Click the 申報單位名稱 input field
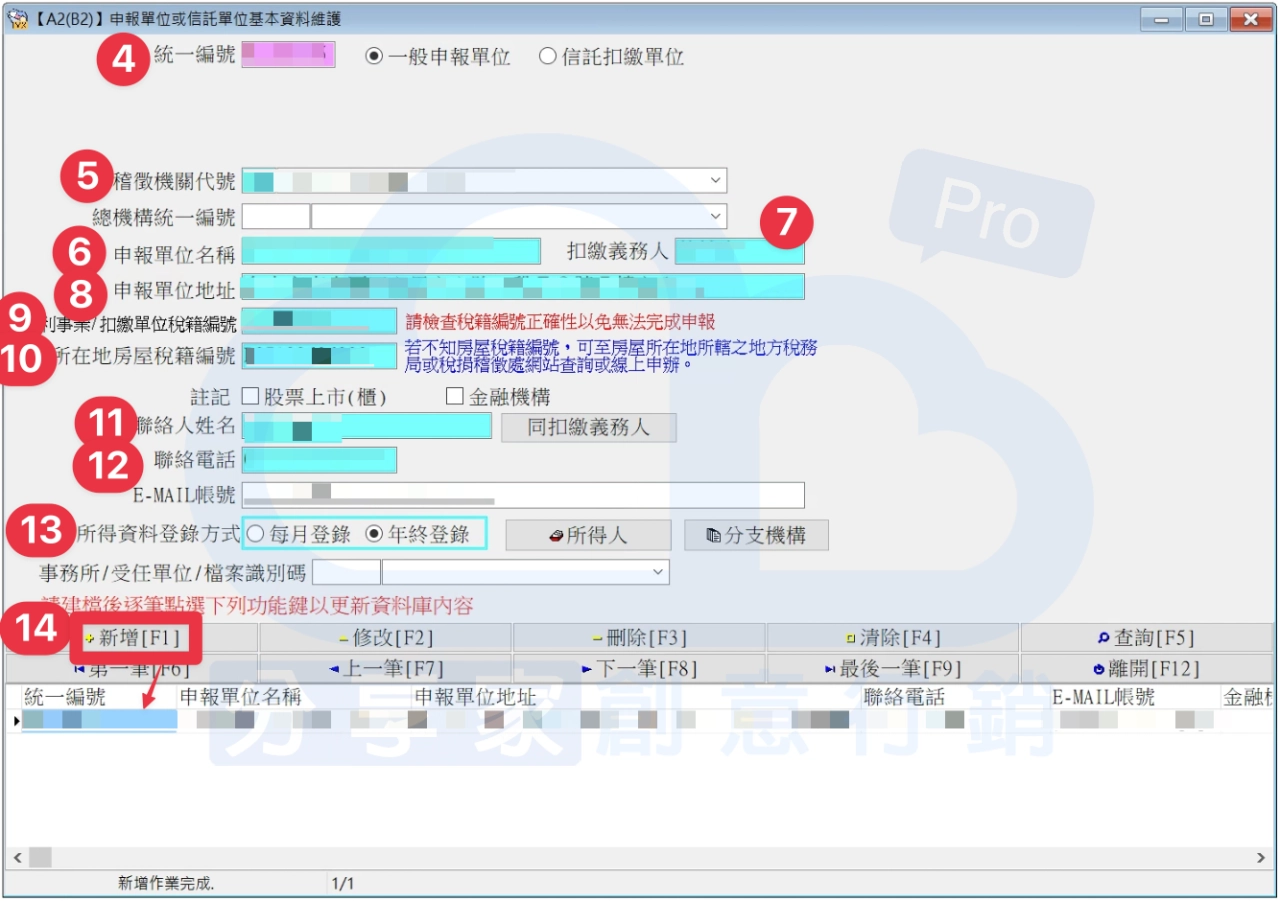 pos(391,251)
